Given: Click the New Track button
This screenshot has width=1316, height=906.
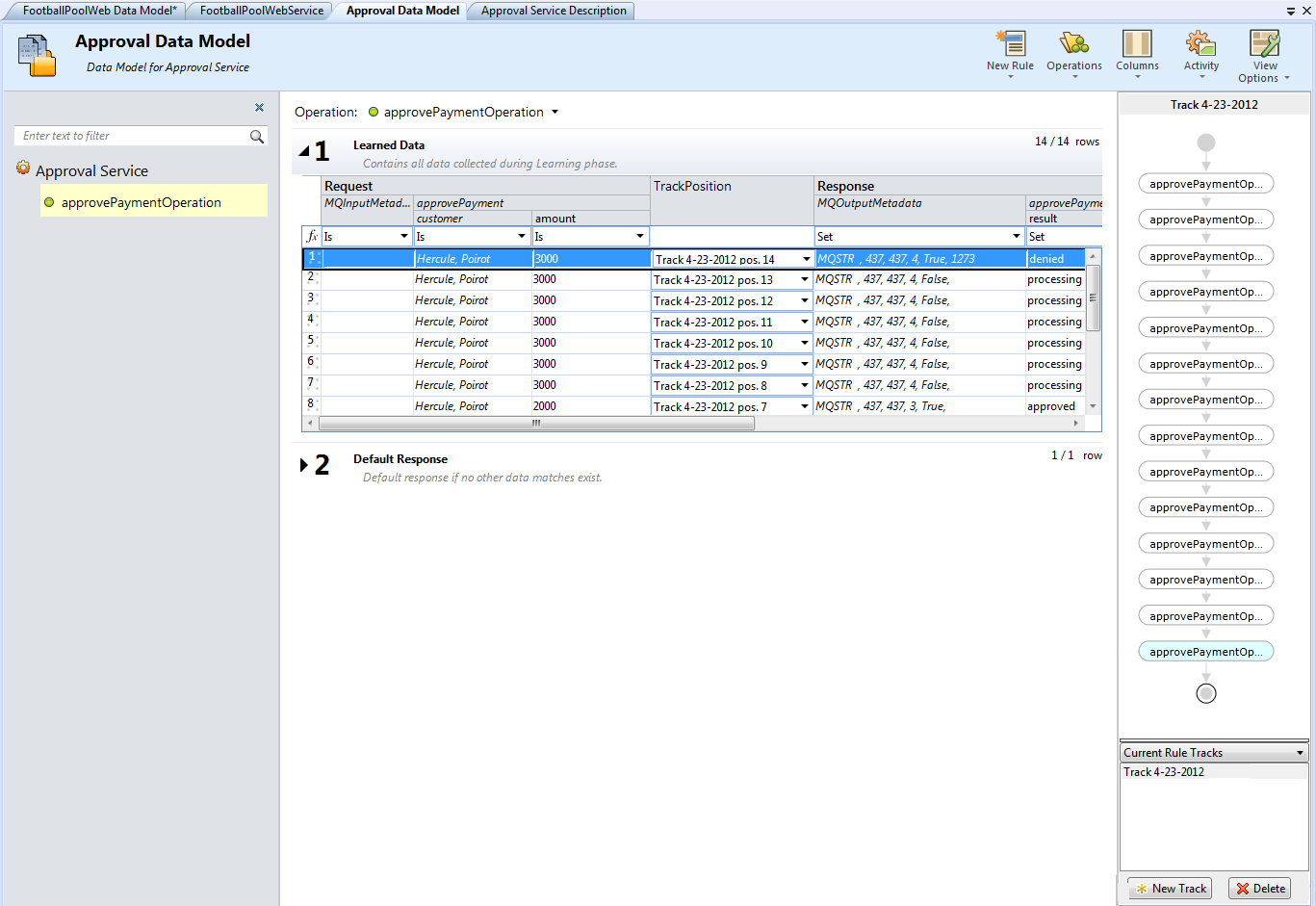Looking at the screenshot, I should [1171, 889].
